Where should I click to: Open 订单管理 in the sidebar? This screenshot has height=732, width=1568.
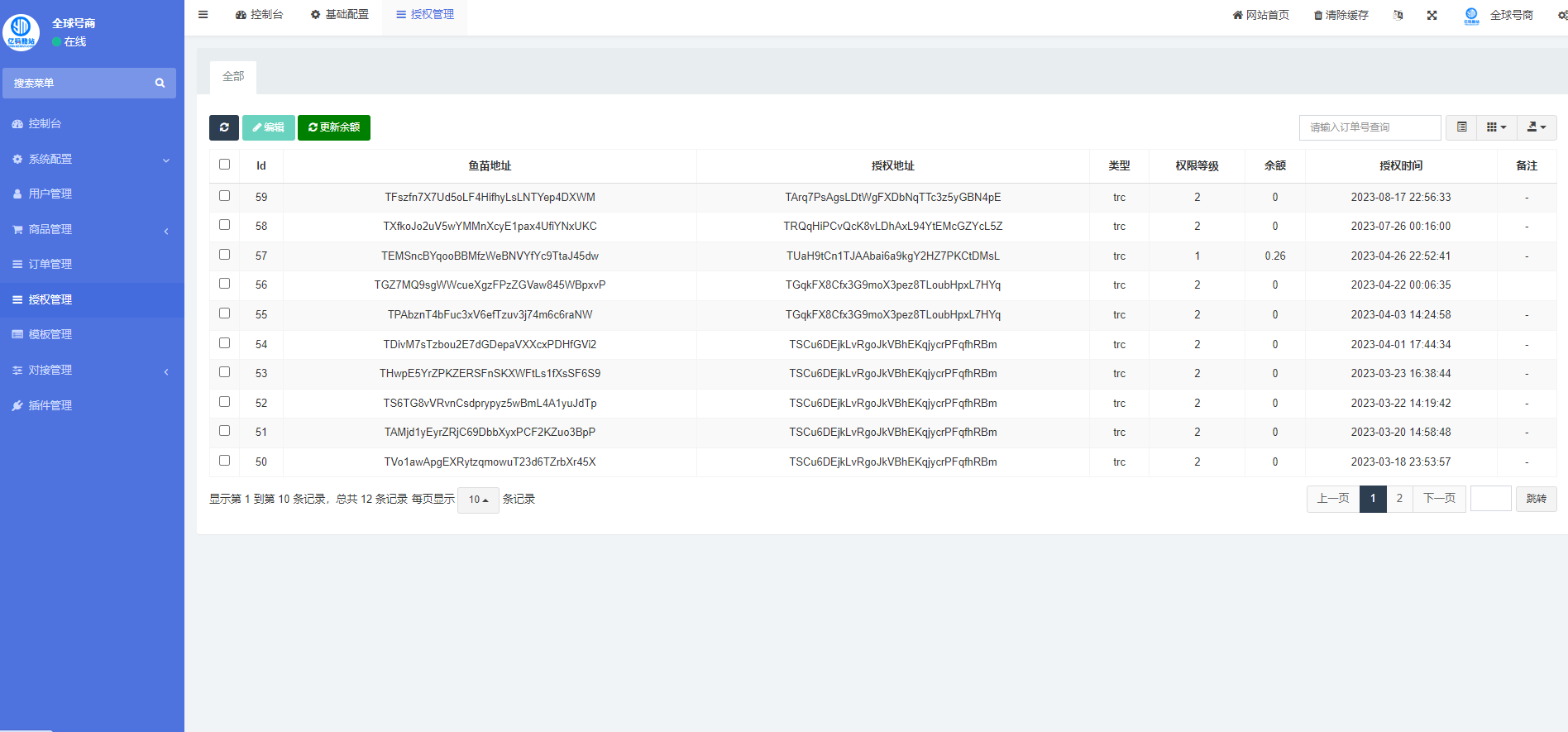pos(50,264)
